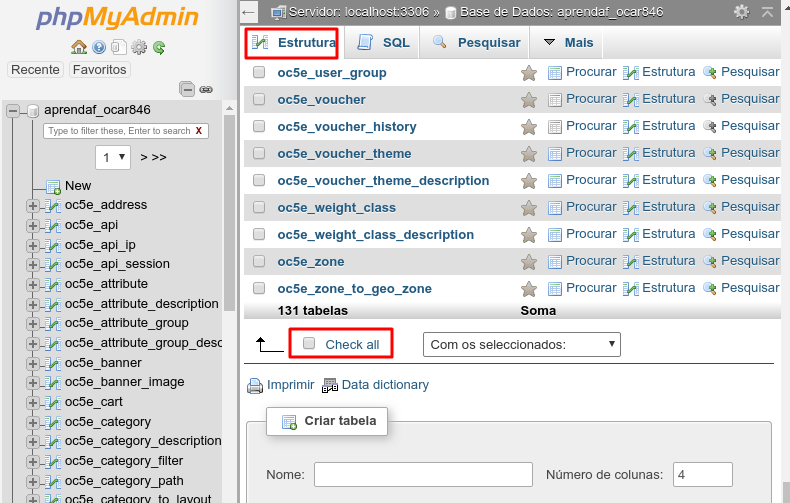Screen dimensions: 790x503
Task: Click the Servidor localhost:3306 breadcrumb
Action: click(359, 12)
